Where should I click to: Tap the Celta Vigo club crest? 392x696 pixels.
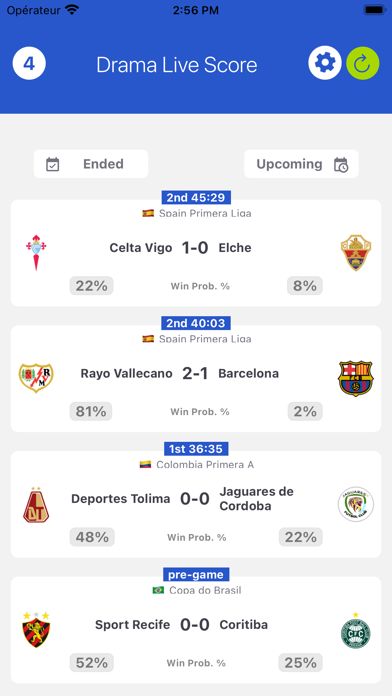point(36,253)
